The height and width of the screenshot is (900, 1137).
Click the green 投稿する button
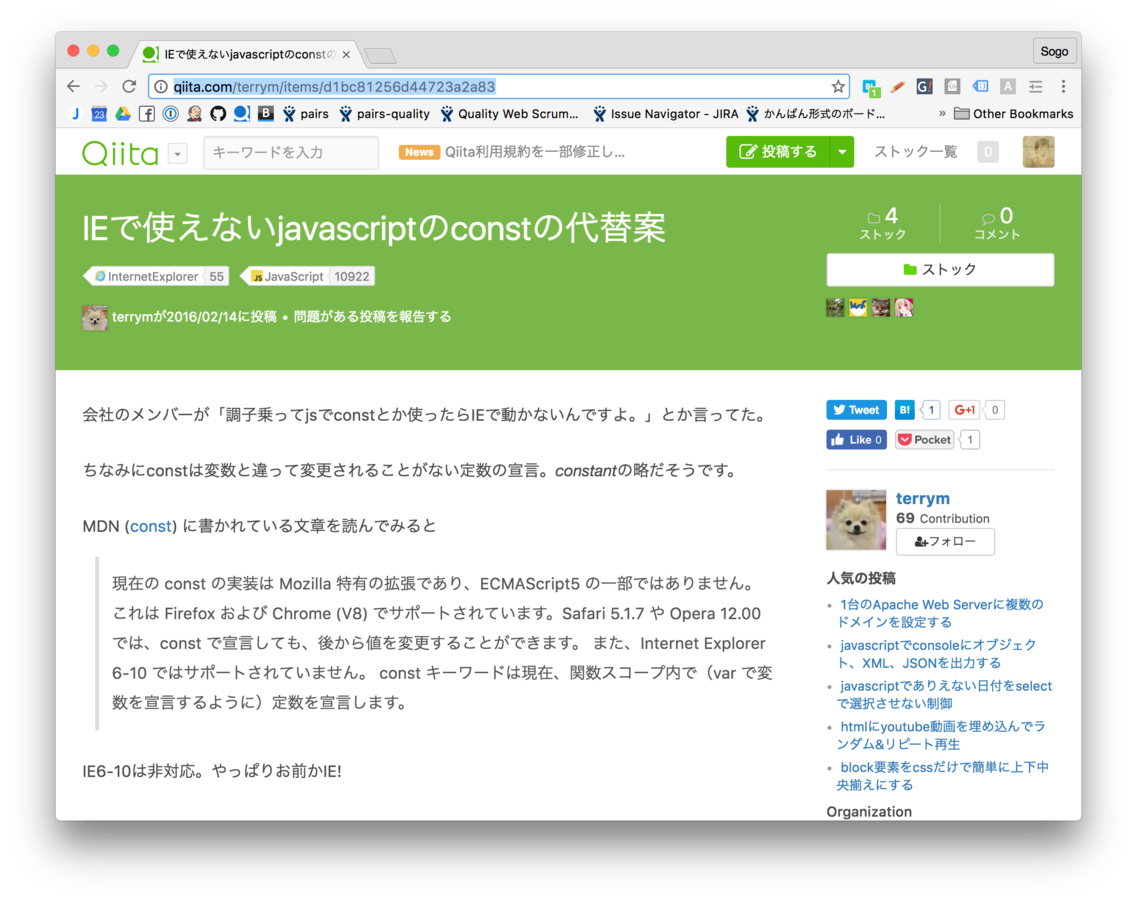coord(778,152)
